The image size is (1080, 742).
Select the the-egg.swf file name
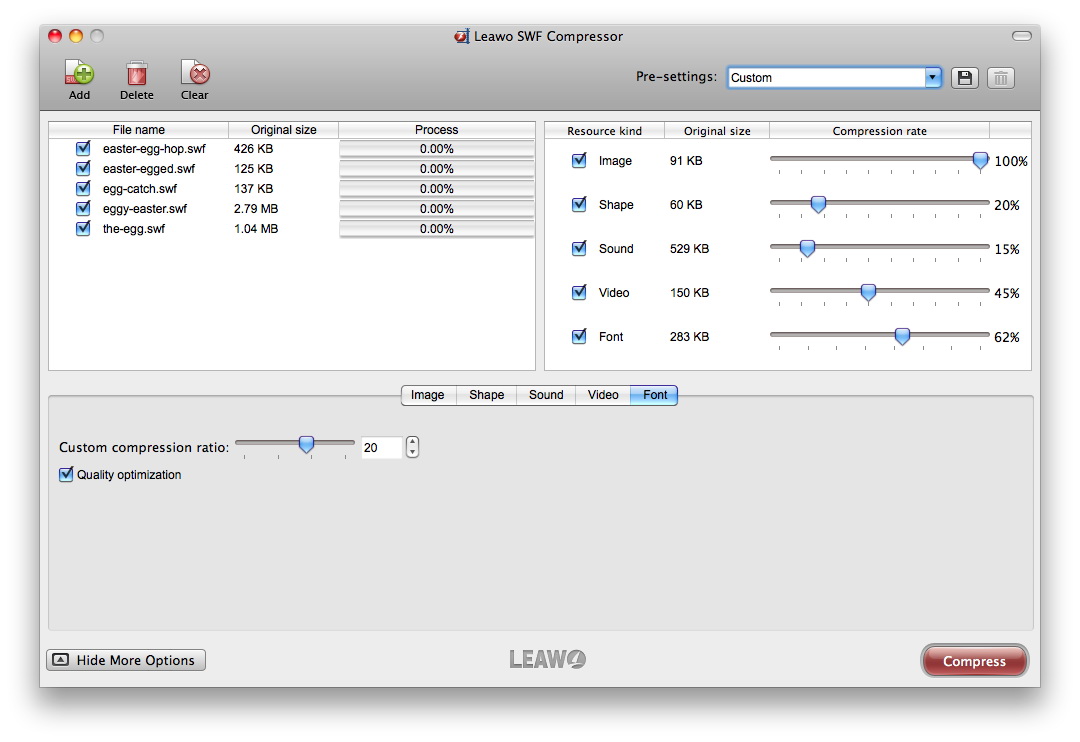(x=134, y=229)
